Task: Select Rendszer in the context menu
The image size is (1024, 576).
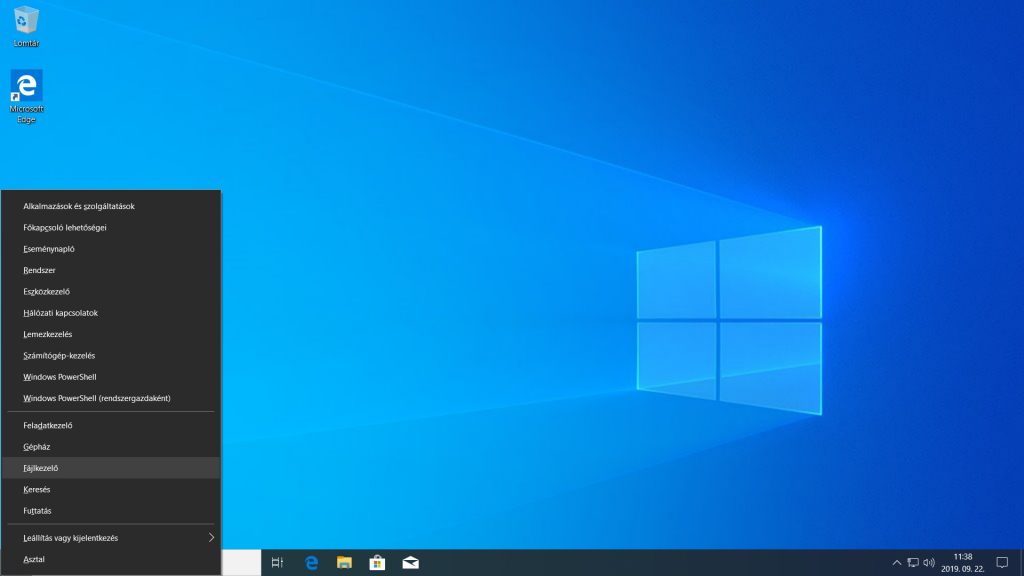Action: point(111,270)
